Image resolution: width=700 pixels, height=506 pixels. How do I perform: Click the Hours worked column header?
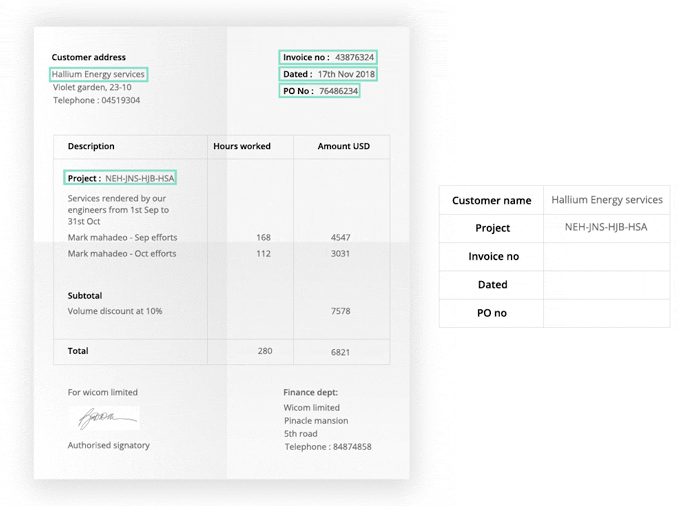tap(242, 146)
